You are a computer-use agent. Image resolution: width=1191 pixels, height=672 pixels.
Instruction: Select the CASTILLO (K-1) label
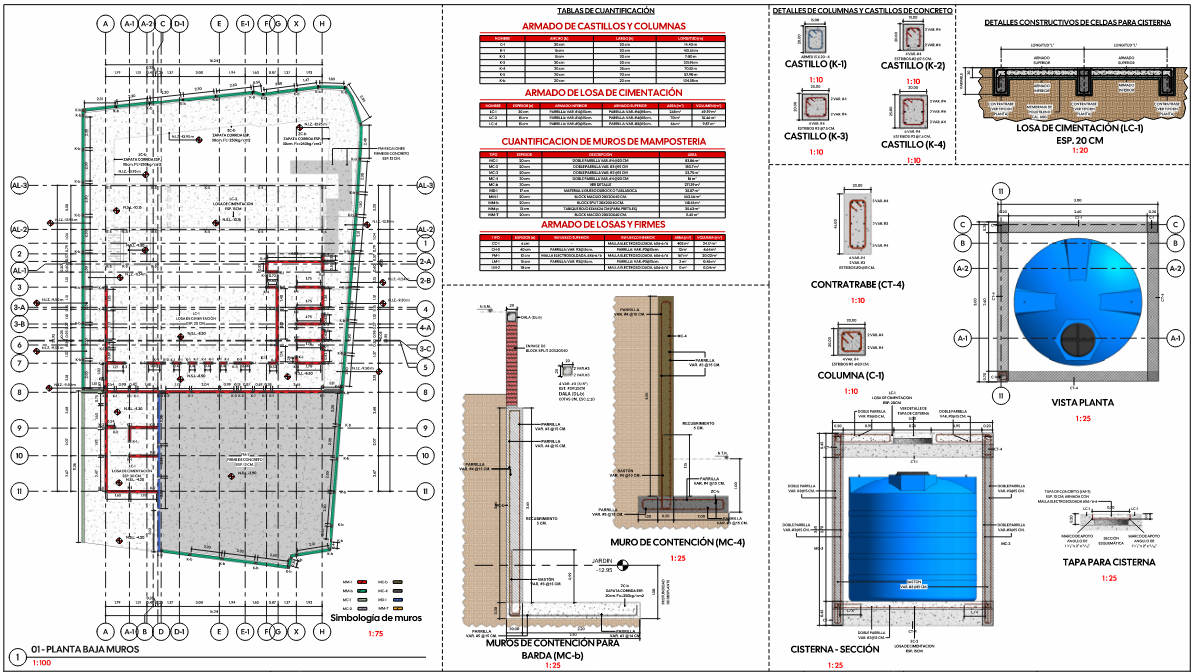pos(816,65)
